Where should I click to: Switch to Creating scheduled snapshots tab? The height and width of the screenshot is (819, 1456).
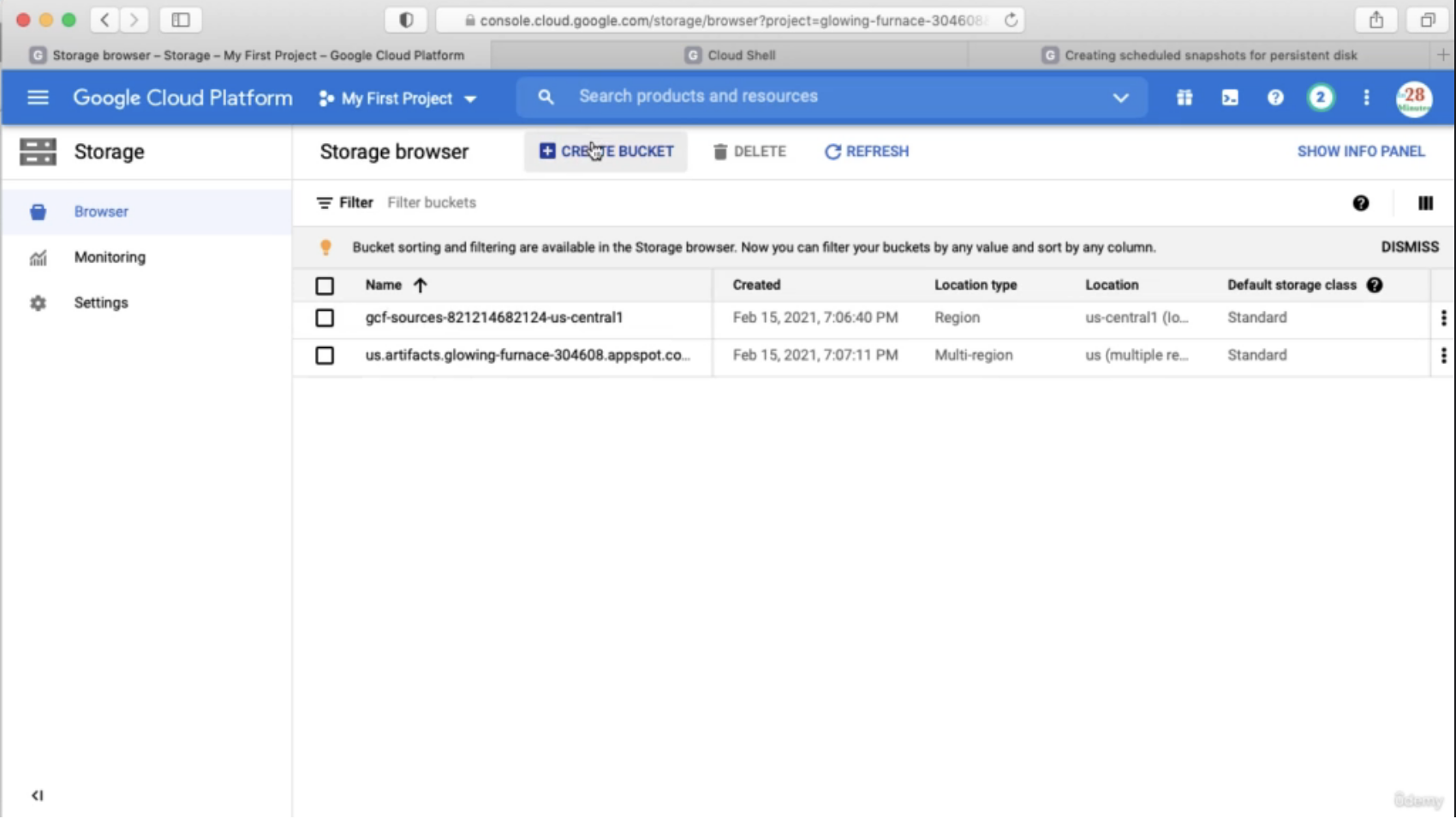1199,55
